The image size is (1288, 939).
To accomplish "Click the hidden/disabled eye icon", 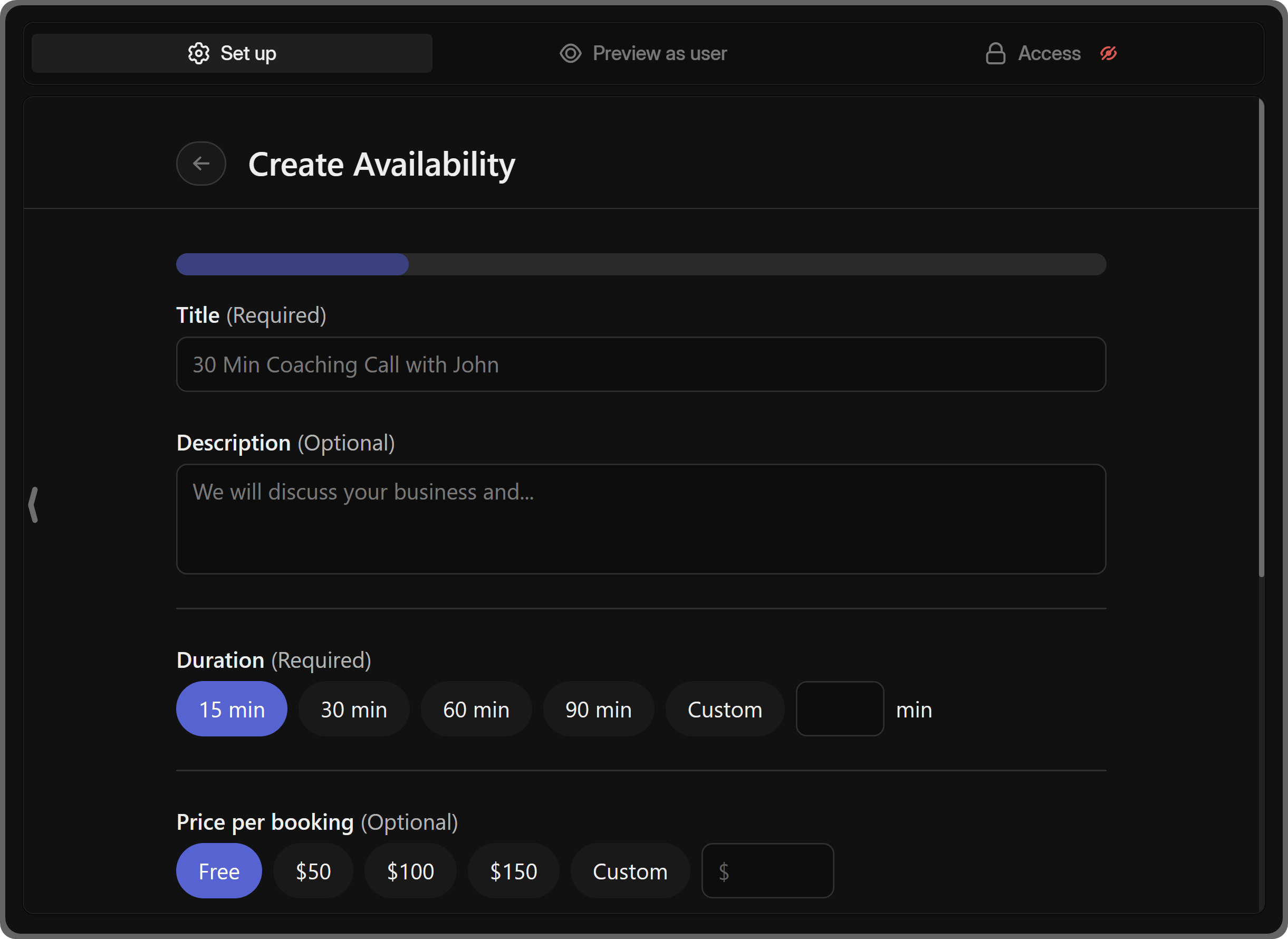I will (1108, 53).
